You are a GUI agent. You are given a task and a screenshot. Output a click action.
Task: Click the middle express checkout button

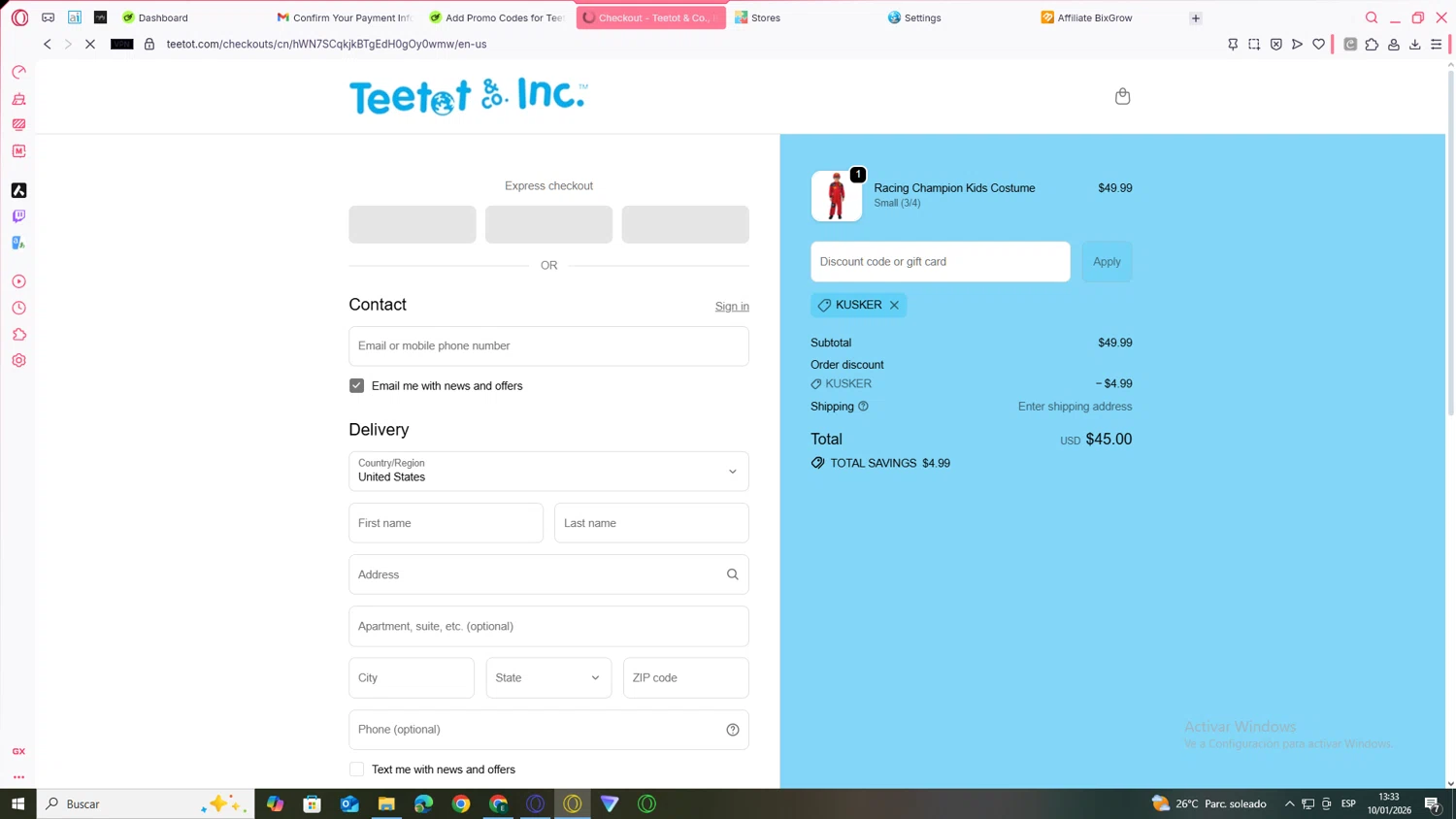tap(548, 224)
